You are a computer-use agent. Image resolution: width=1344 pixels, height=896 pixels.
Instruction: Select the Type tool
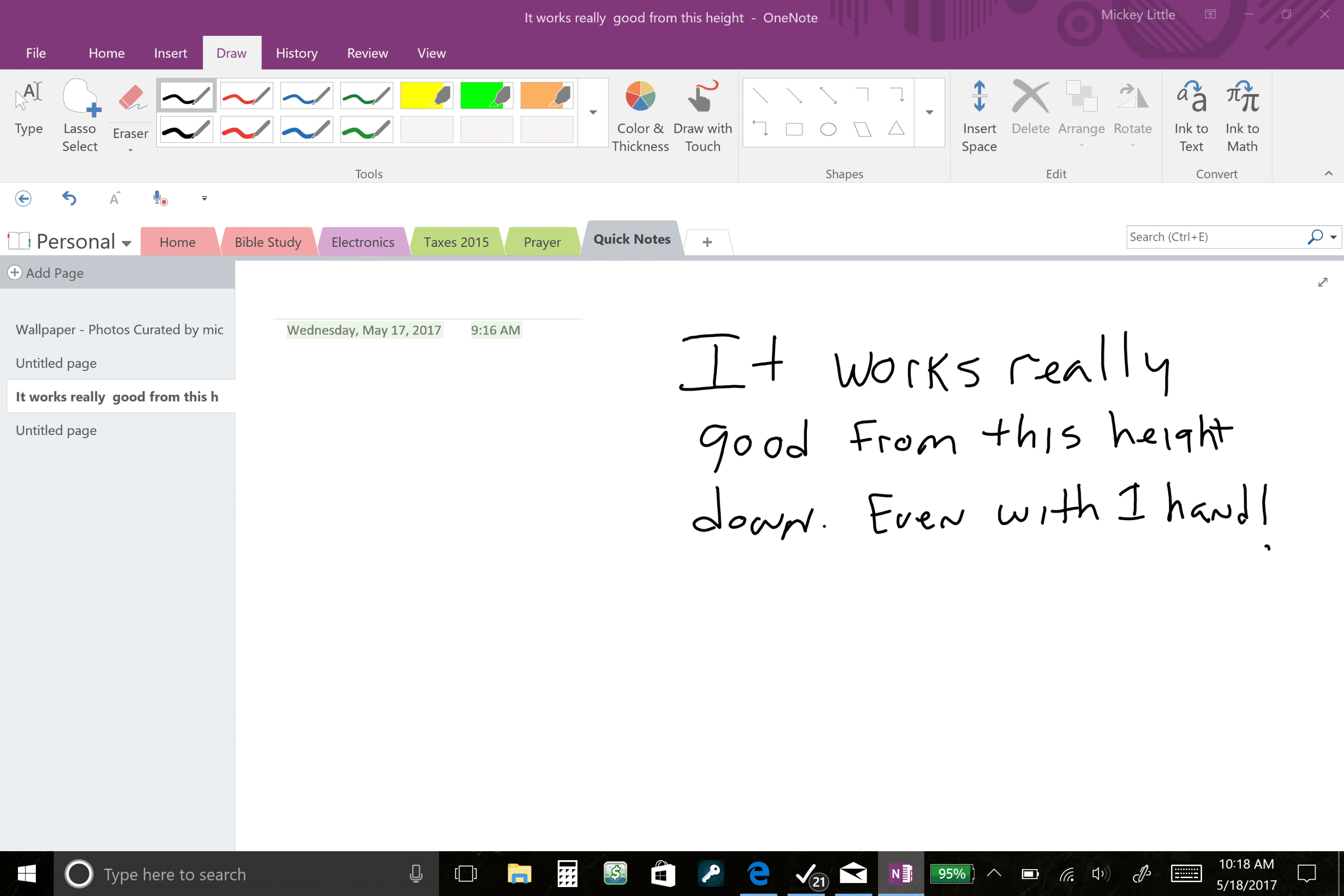point(28,109)
